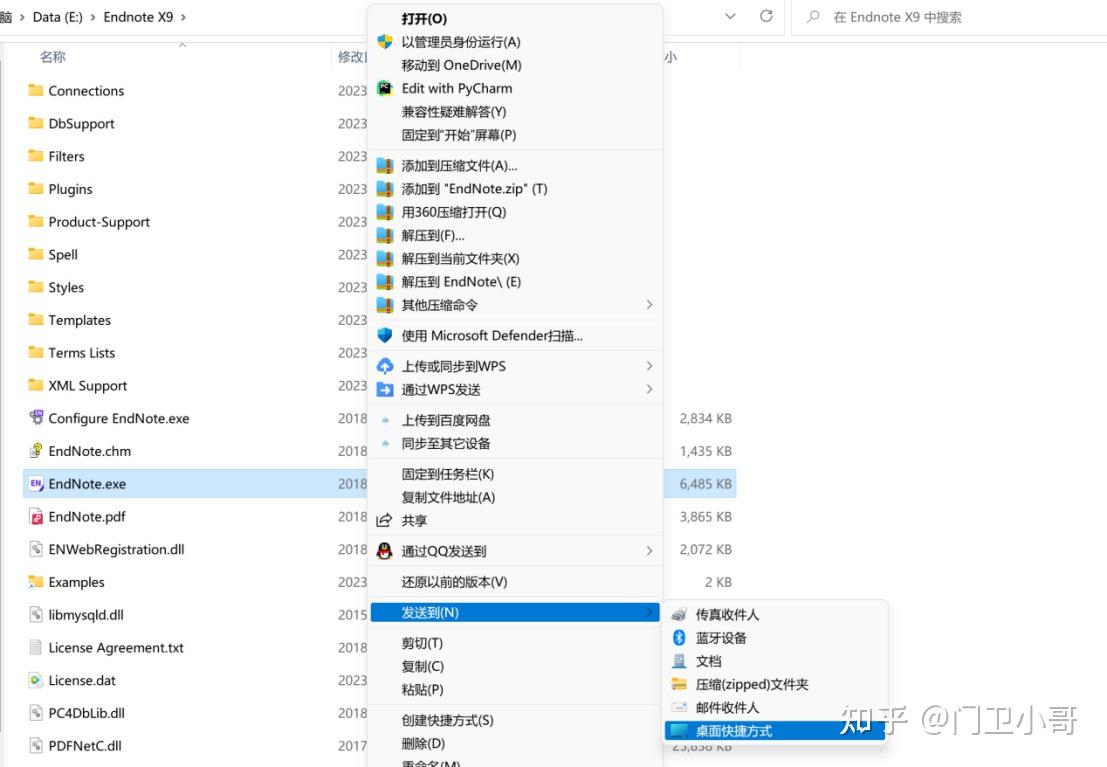Open the breadcrumb dropdown chevron in the address bar
Image resolution: width=1107 pixels, height=767 pixels.
730,16
